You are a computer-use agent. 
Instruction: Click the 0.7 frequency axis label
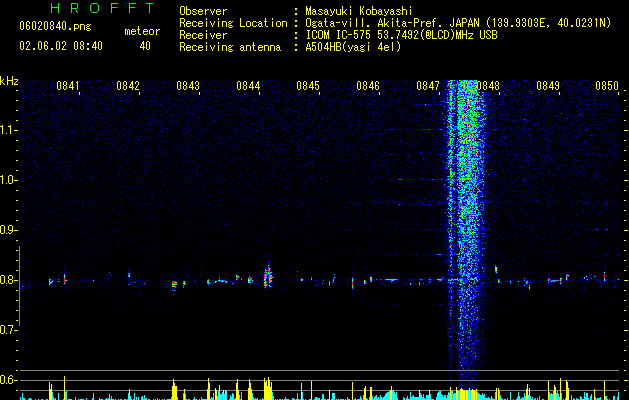coord(8,330)
